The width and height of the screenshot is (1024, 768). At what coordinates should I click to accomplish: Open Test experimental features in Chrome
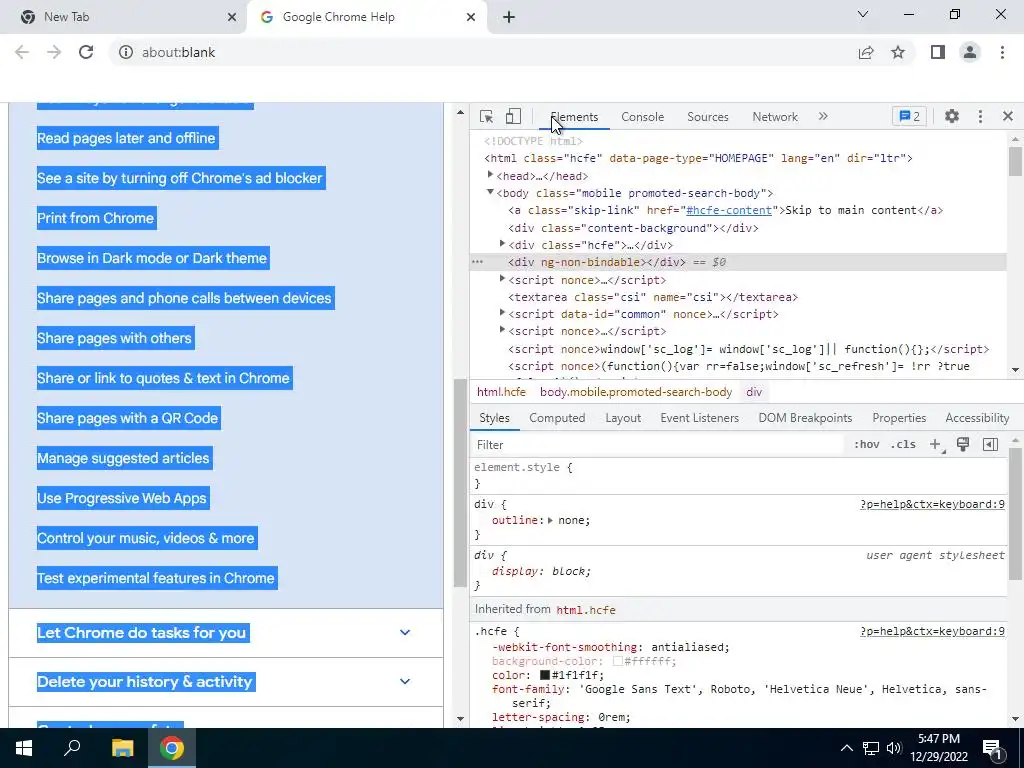(155, 578)
